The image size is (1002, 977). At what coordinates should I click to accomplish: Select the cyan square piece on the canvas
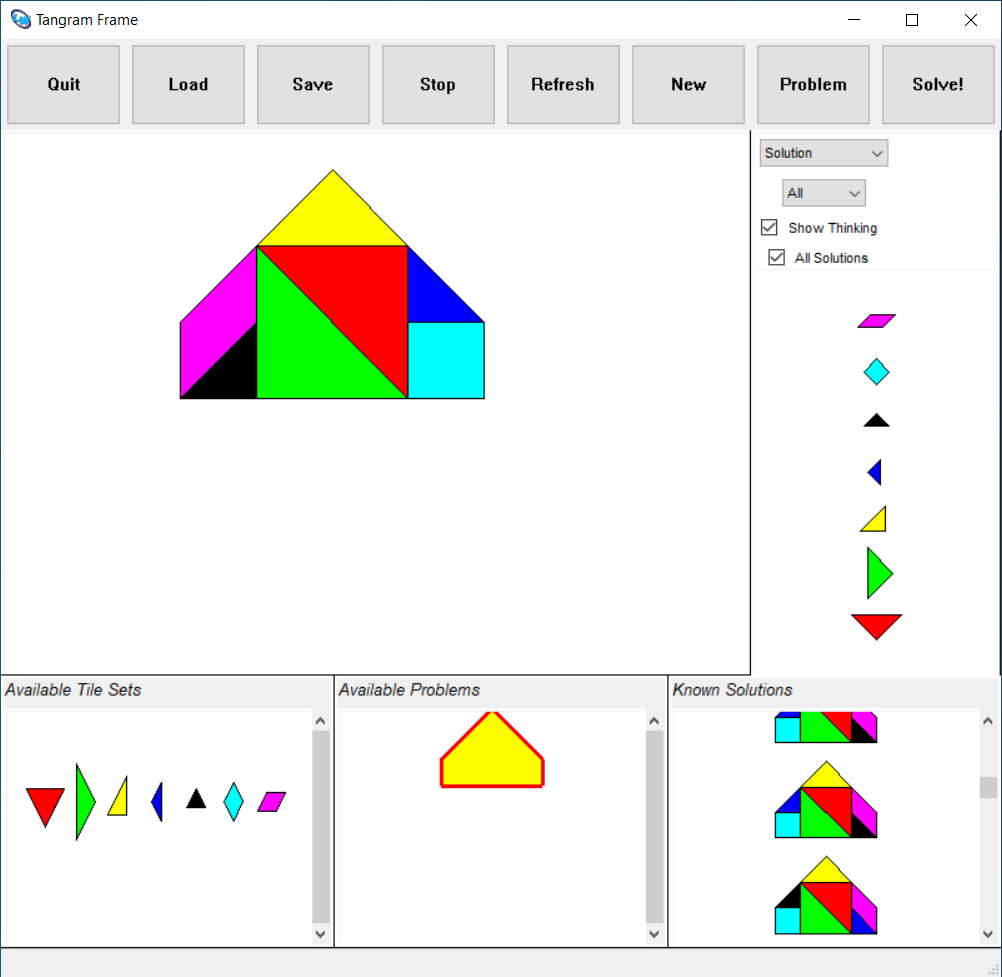point(446,360)
